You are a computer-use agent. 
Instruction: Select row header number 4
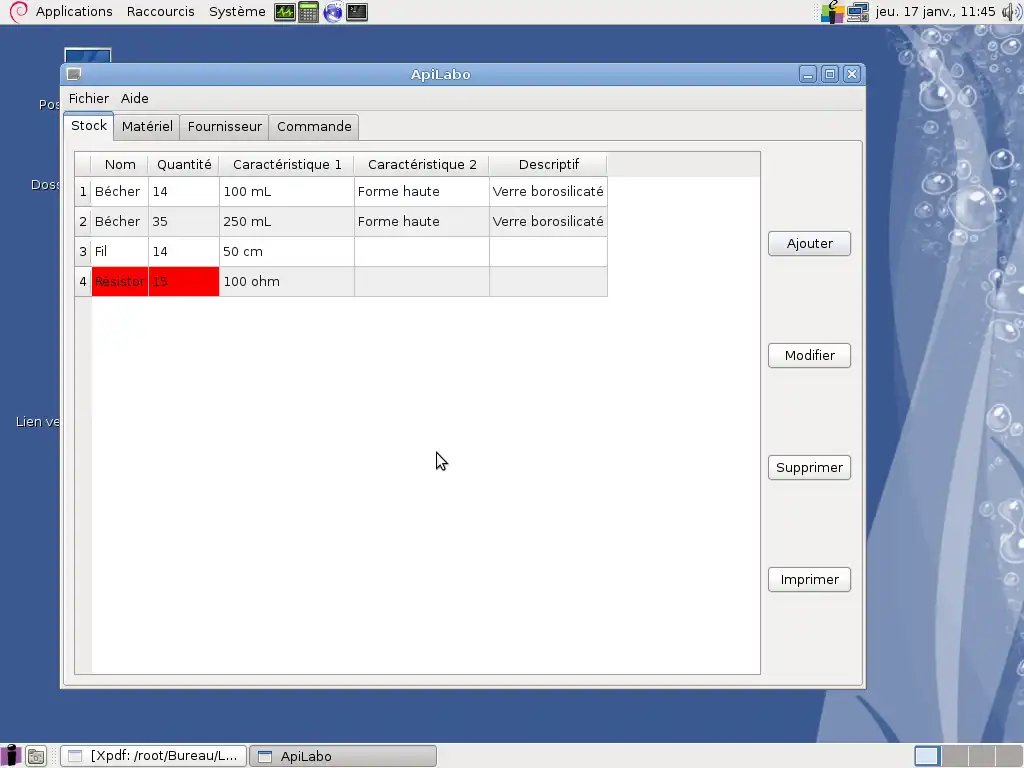[x=83, y=282]
